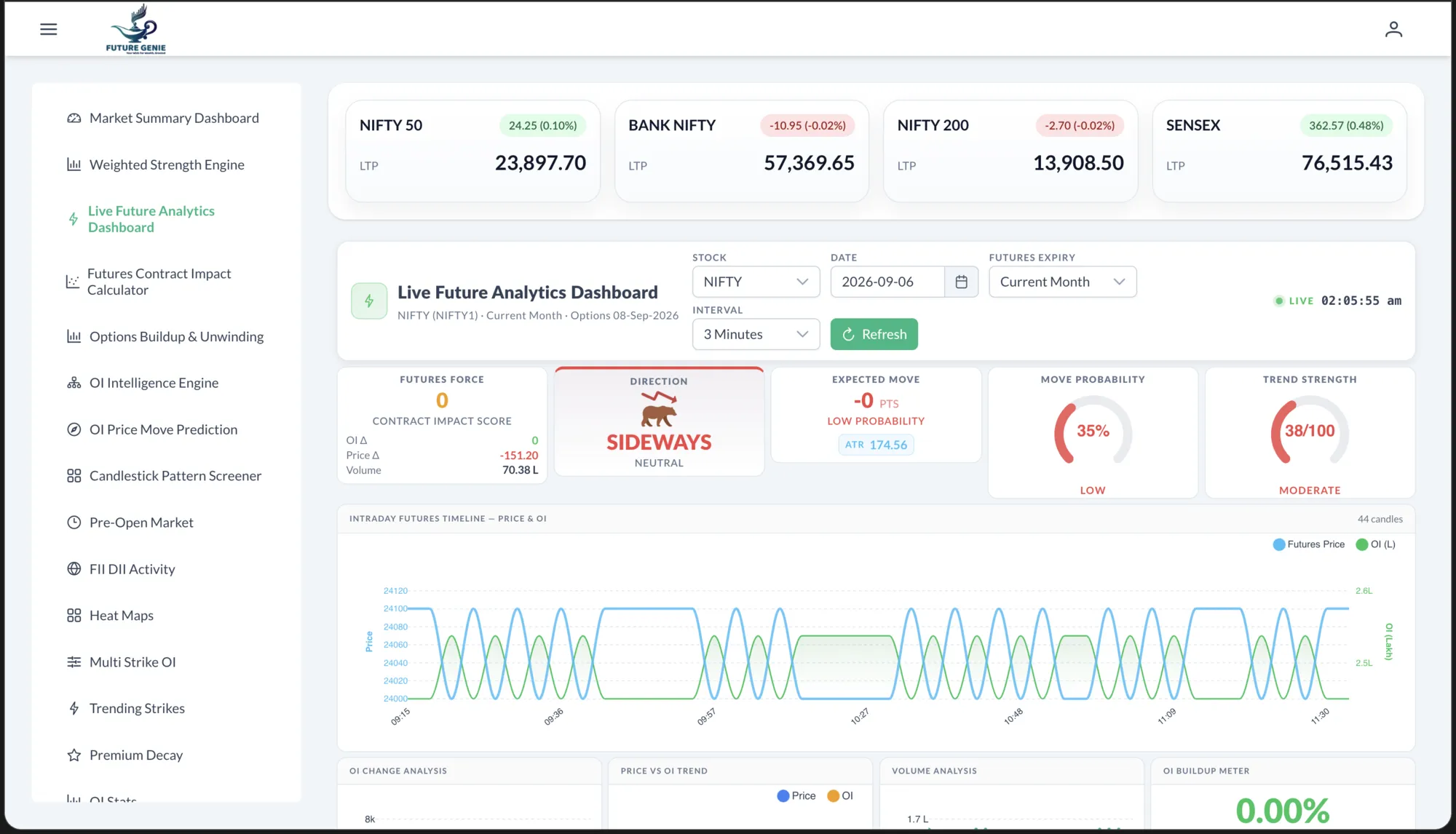Viewport: 1456px width, 834px height.
Task: Click the 35% move probability gauge
Action: 1093,431
